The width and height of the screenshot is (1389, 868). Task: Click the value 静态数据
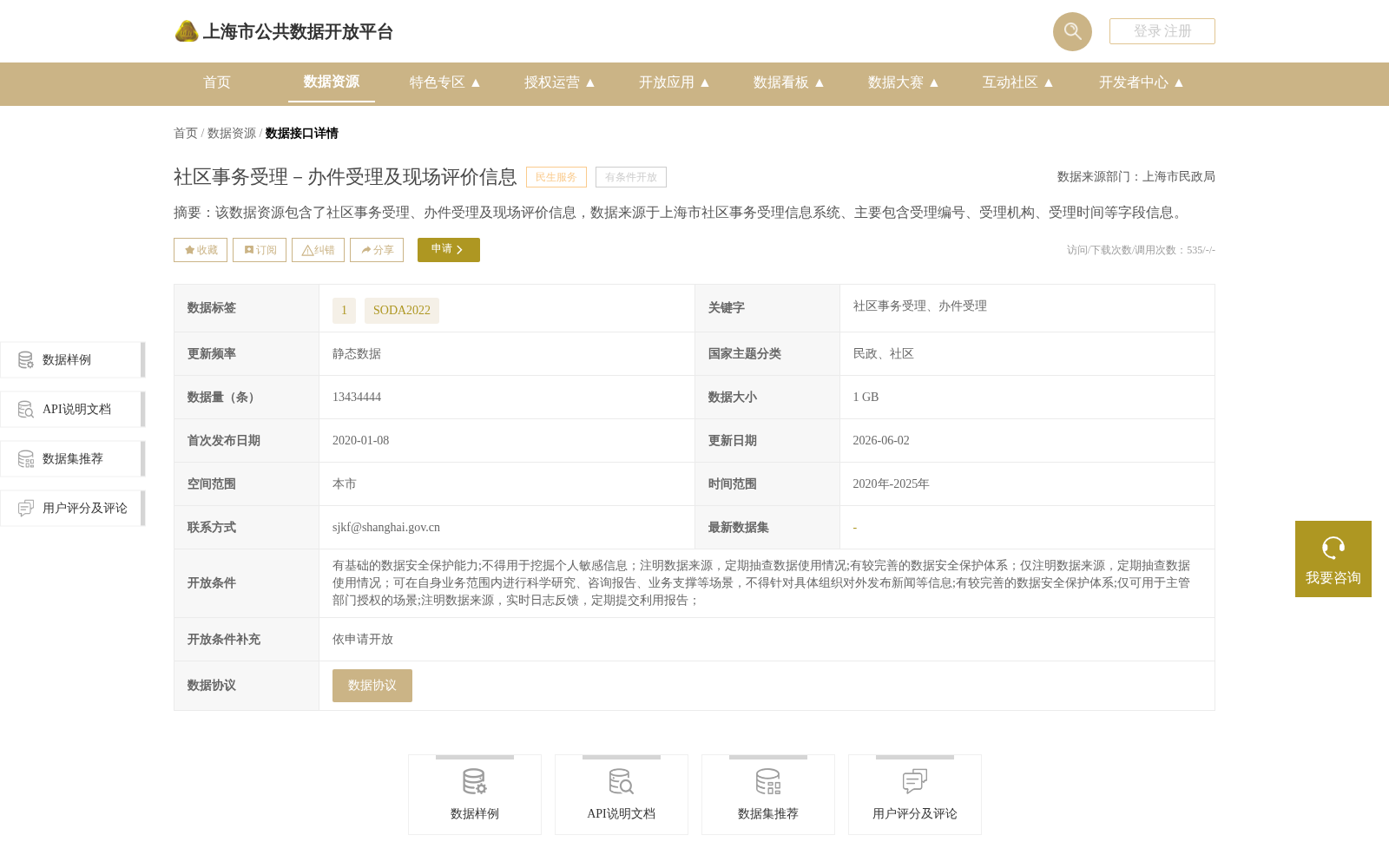(x=357, y=354)
